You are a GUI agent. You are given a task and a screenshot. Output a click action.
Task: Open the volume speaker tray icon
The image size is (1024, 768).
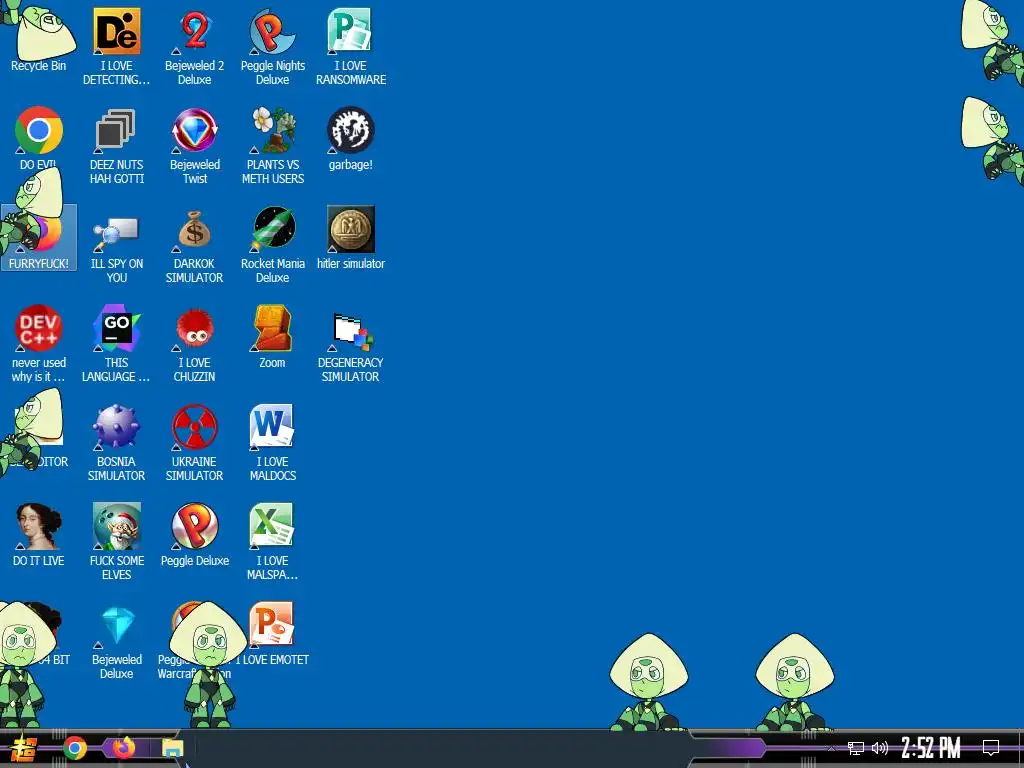pos(880,748)
